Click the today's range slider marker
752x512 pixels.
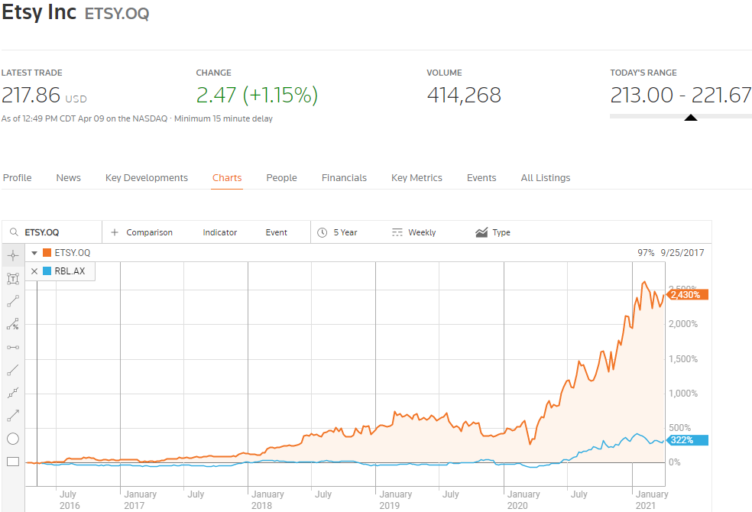691,117
